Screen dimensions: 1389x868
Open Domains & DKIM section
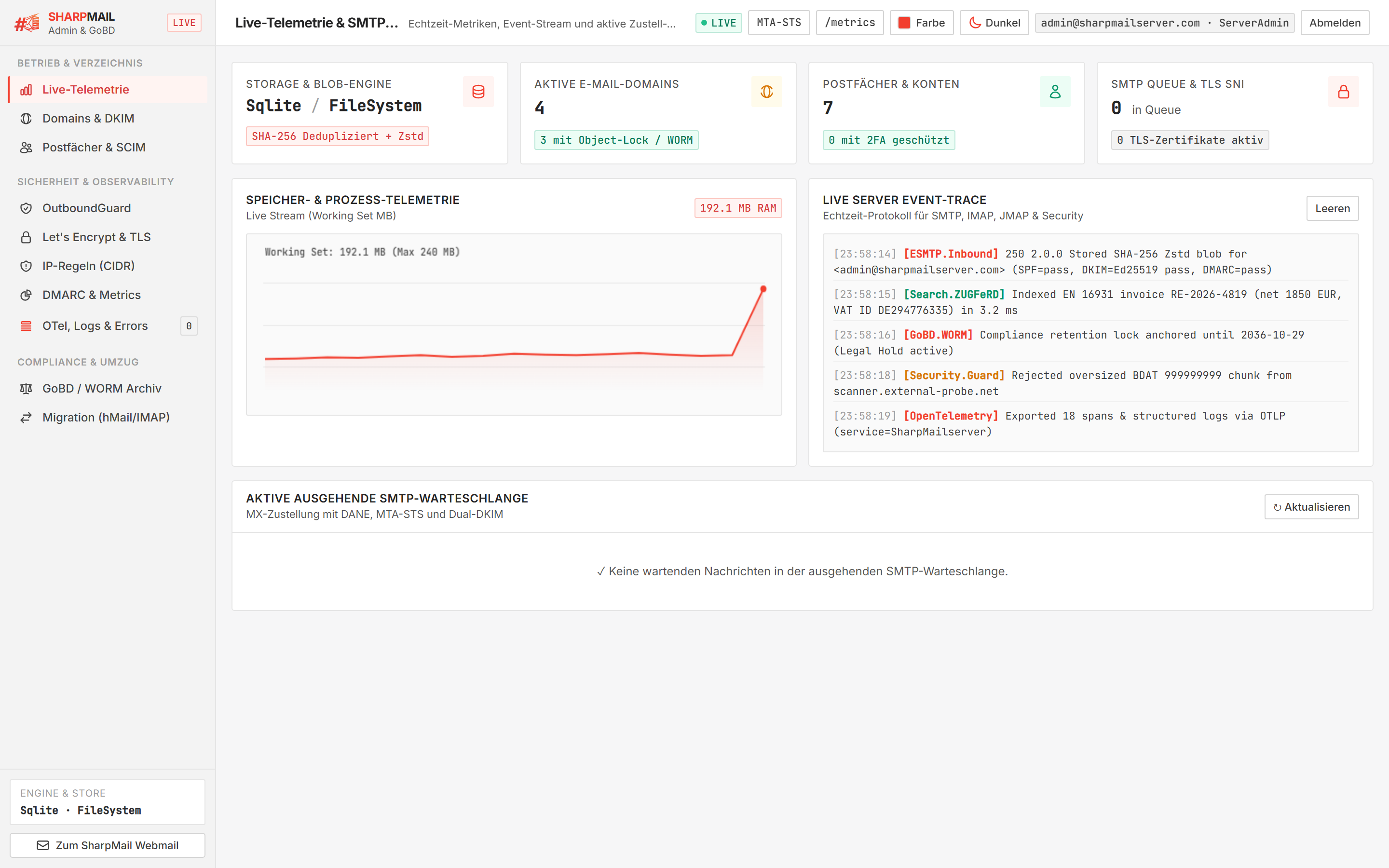108,118
